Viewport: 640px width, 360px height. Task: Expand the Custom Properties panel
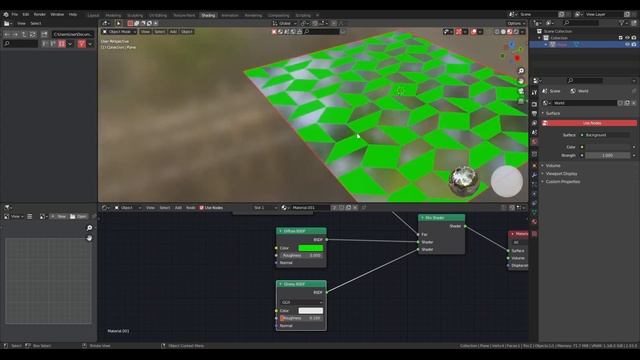[x=562, y=182]
